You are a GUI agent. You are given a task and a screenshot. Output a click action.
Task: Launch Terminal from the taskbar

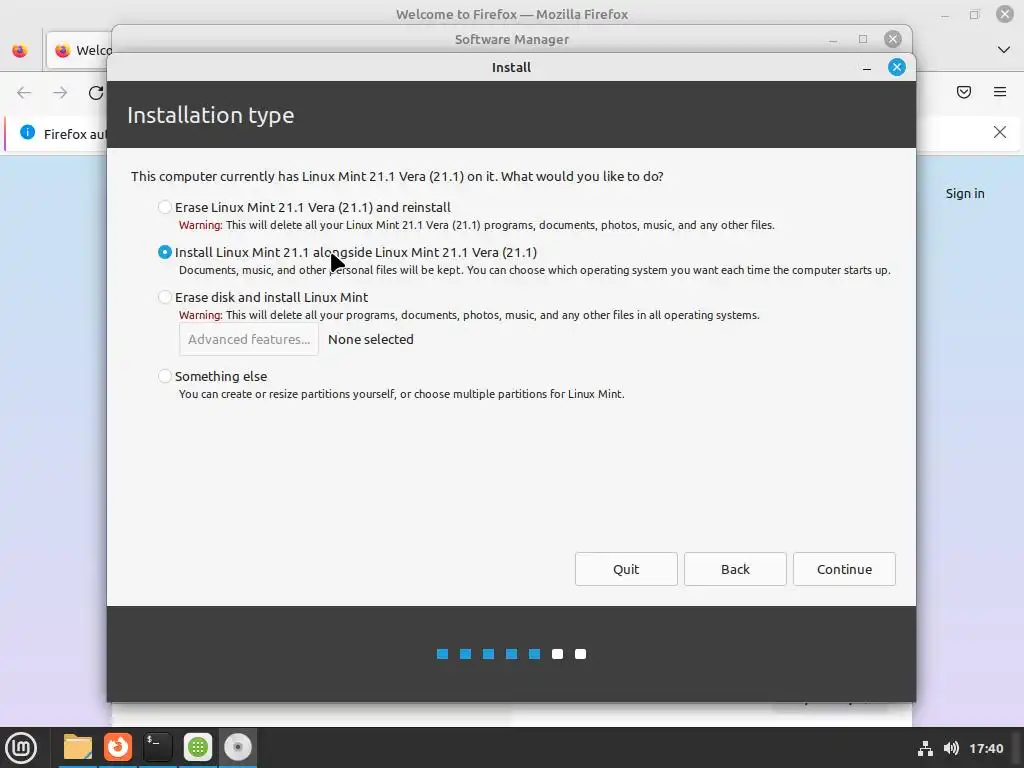click(x=158, y=747)
